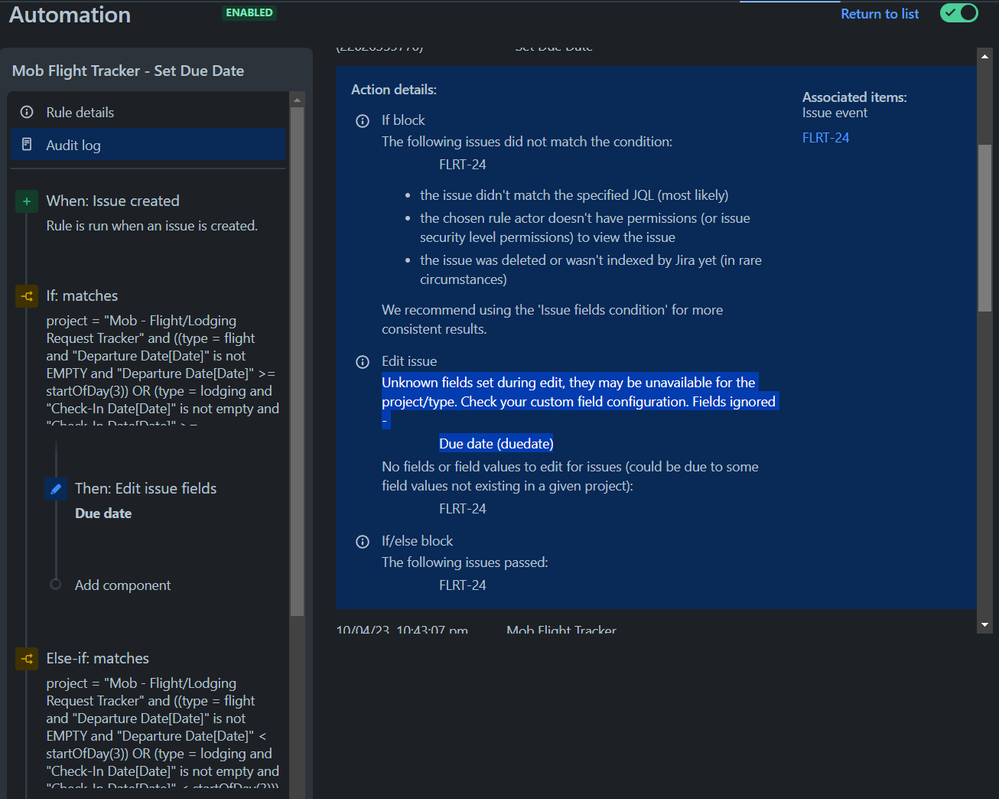Click FLRT-24 under the If/else block
Image resolution: width=999 pixels, height=799 pixels.
point(463,585)
